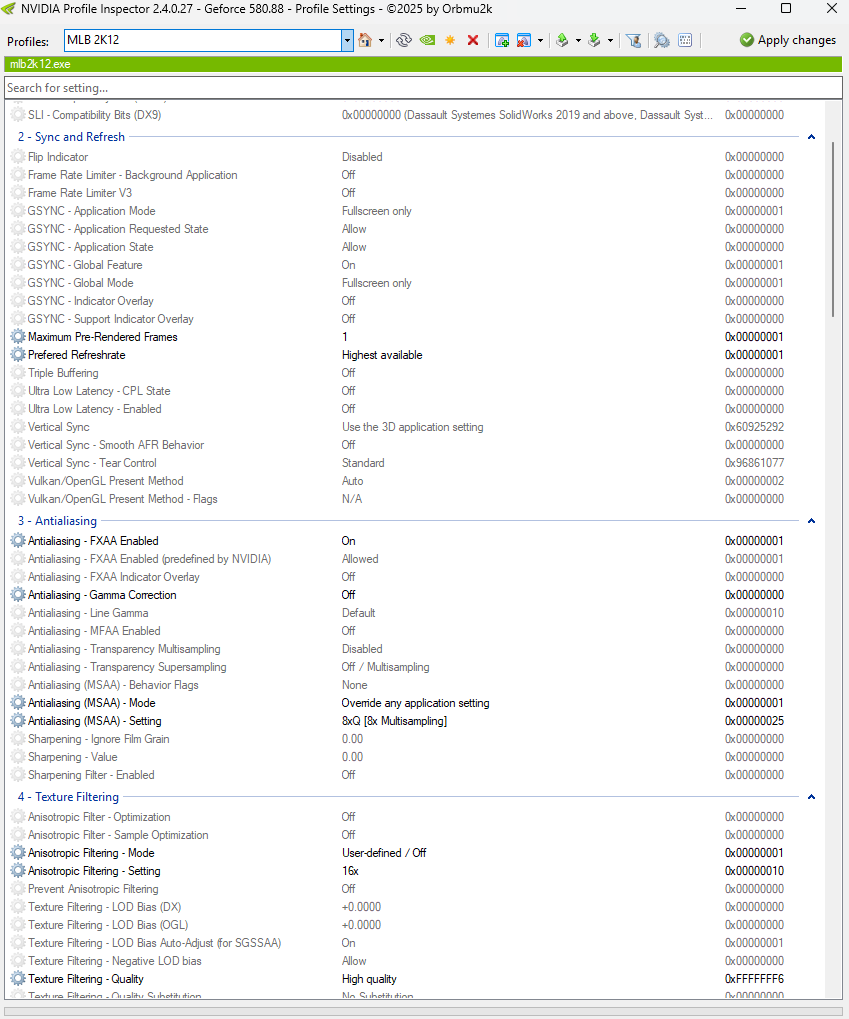Toggle the show customized settings filter icon
The image size is (849, 1019).
click(x=634, y=40)
